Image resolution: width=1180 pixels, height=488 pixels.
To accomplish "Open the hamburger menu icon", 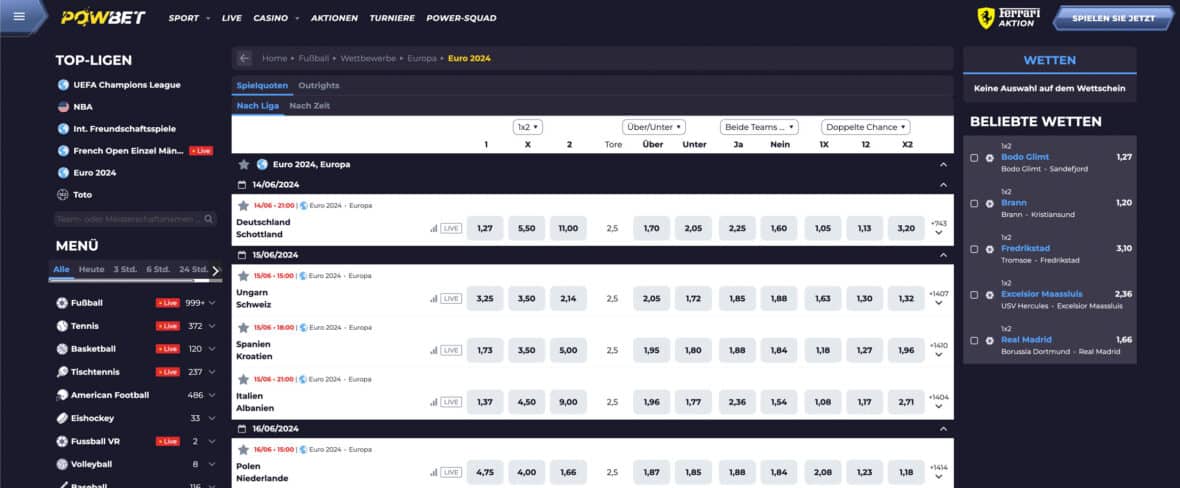I will coord(19,17).
